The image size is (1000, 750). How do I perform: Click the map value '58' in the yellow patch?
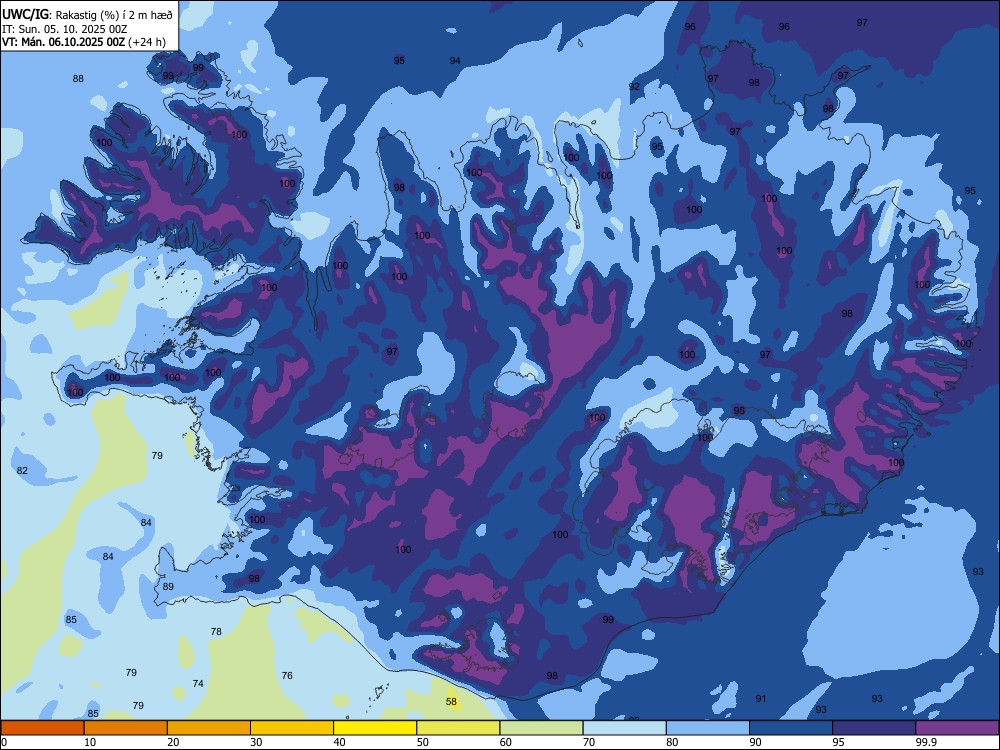tap(451, 702)
